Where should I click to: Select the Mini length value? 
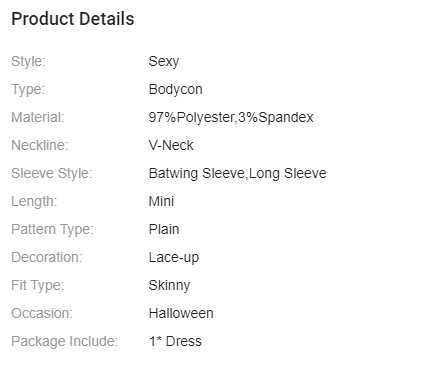(161, 201)
